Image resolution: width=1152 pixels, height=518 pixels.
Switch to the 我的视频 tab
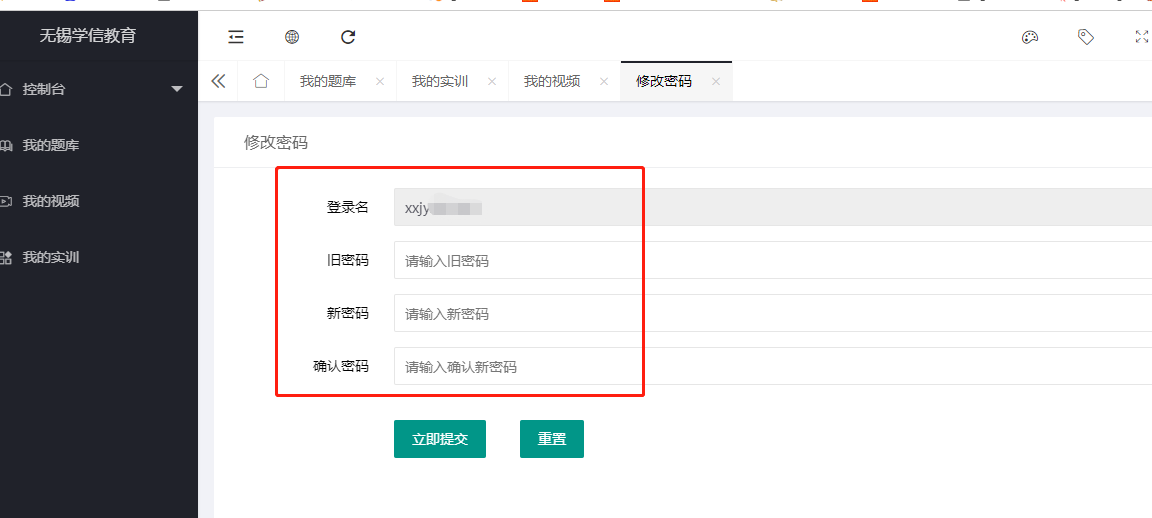(551, 81)
